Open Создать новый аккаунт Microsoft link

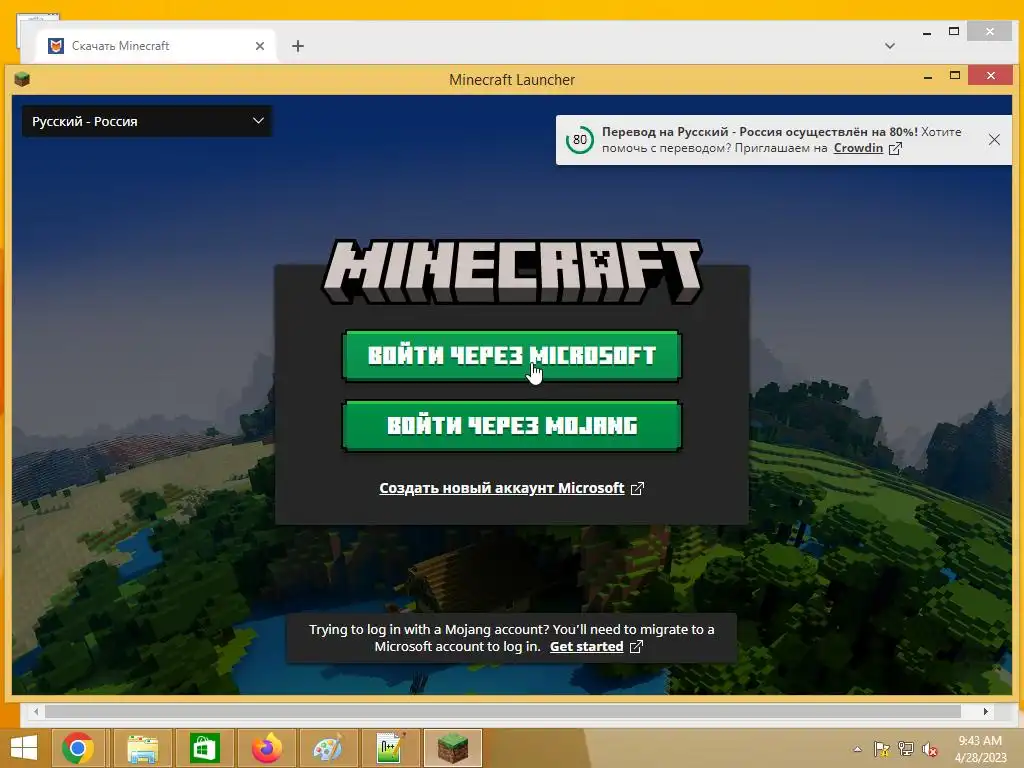(502, 488)
